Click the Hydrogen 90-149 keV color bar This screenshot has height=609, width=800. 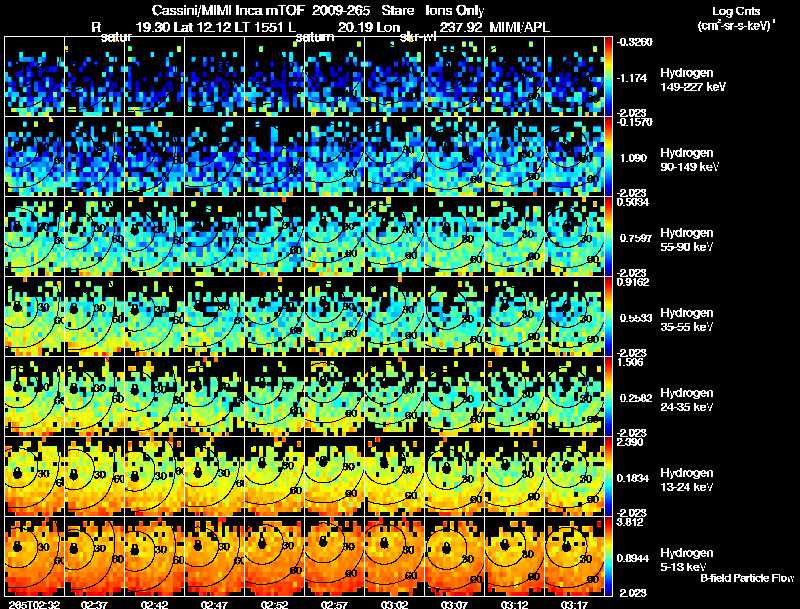(x=608, y=157)
